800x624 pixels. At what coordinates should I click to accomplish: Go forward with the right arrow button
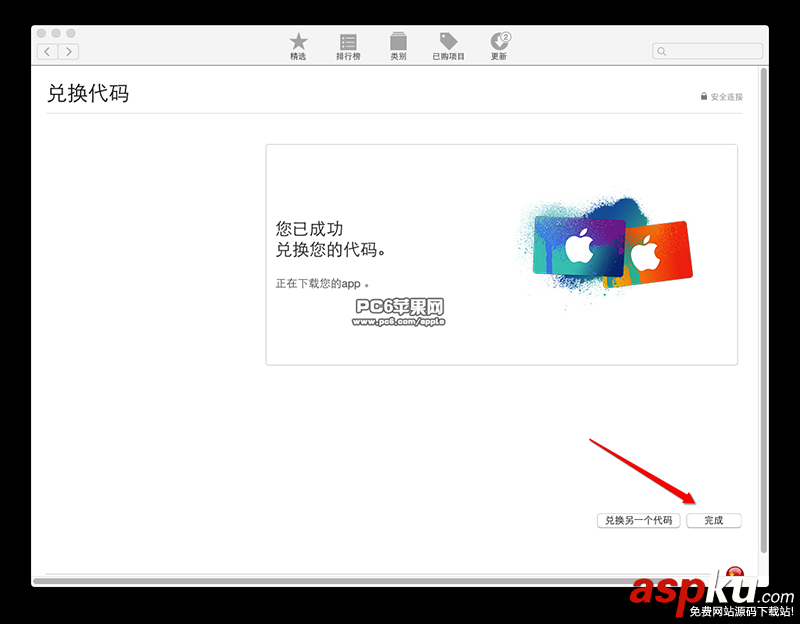point(68,52)
